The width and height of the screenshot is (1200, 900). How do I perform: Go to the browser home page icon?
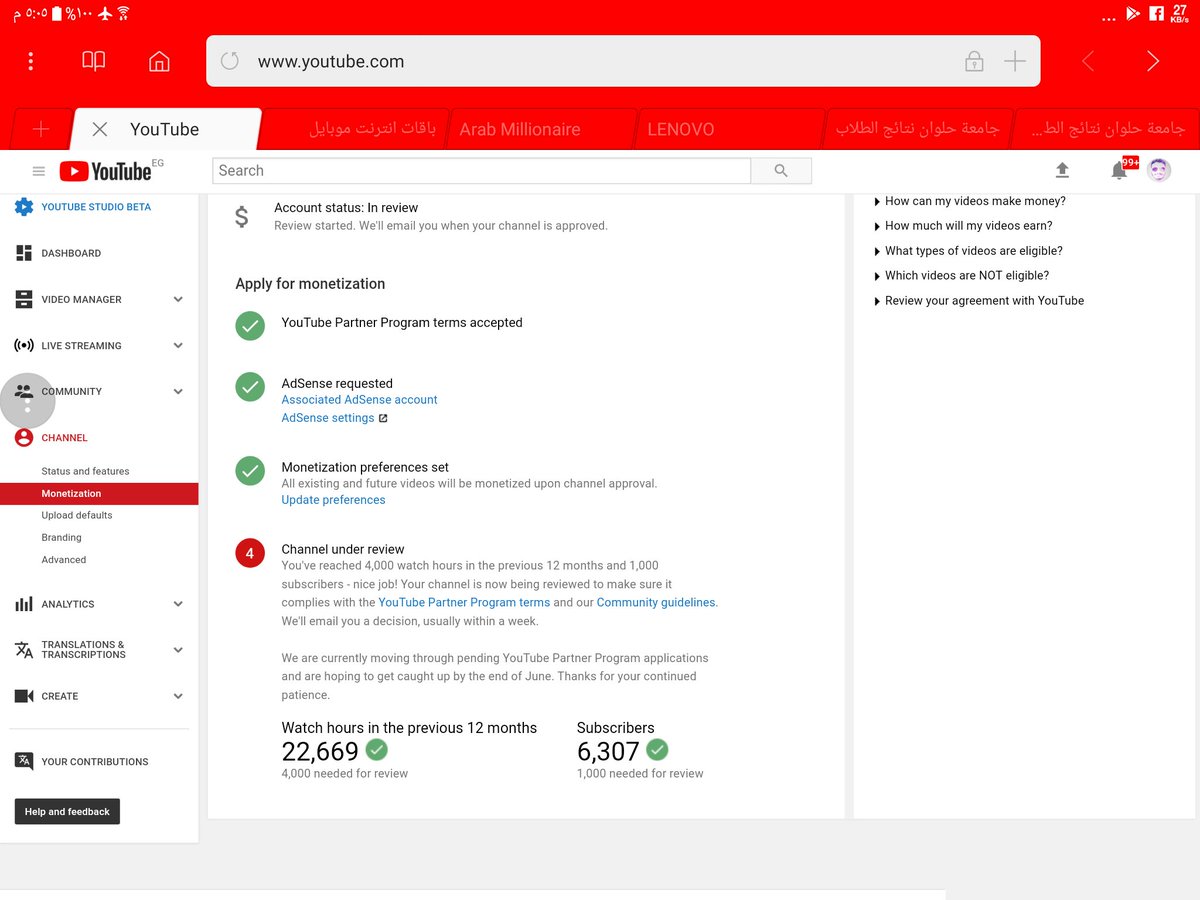coord(159,62)
